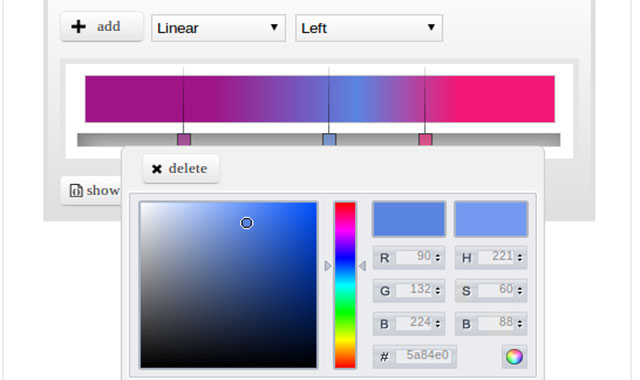Click the saturation brightness picker handle
The image size is (640, 380).
click(247, 223)
